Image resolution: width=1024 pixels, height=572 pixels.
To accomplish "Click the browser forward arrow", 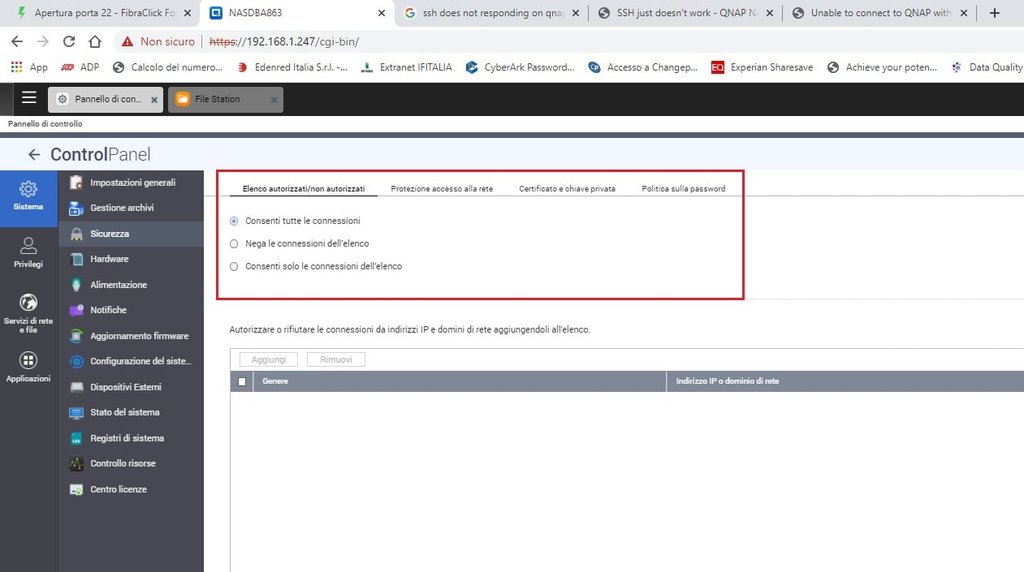I will pyautogui.click(x=42, y=41).
